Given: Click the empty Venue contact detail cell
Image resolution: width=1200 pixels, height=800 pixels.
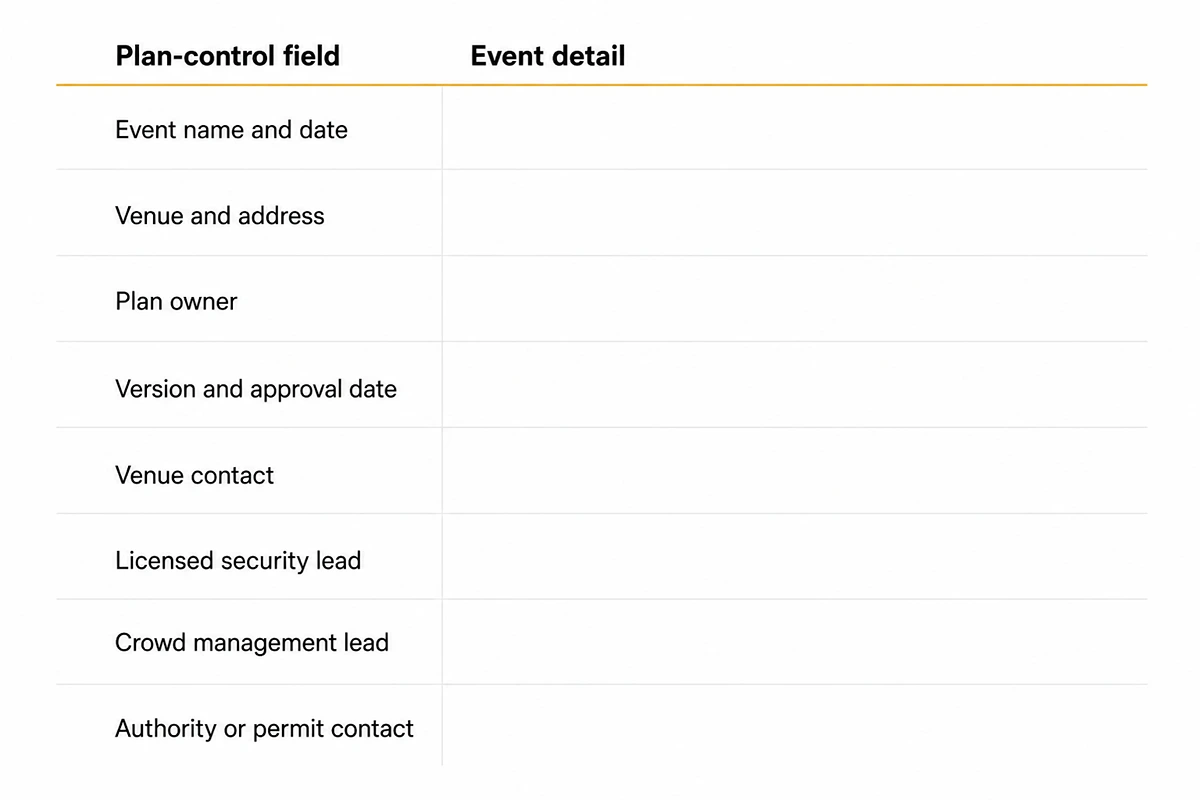Looking at the screenshot, I should tap(795, 471).
